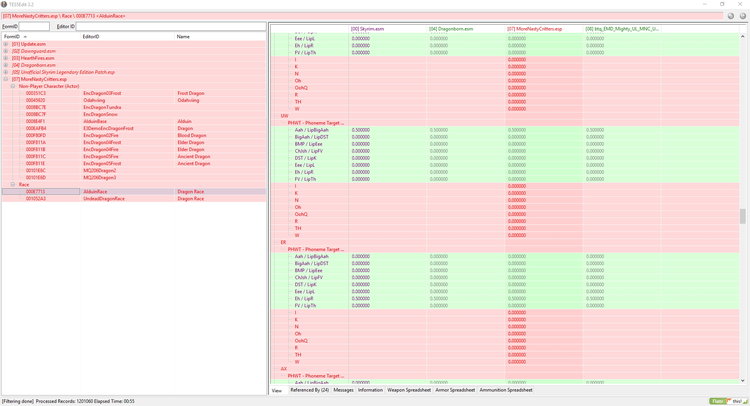Viewport: 750px width, 406px height.
Task: Collapse the Non-Player Character (Actor) group
Action: pos(13,86)
